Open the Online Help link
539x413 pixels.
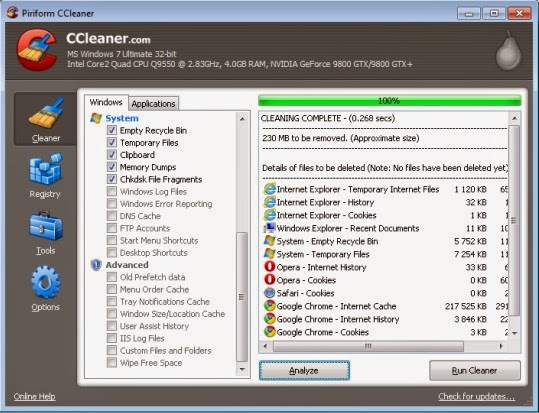pyautogui.click(x=34, y=396)
